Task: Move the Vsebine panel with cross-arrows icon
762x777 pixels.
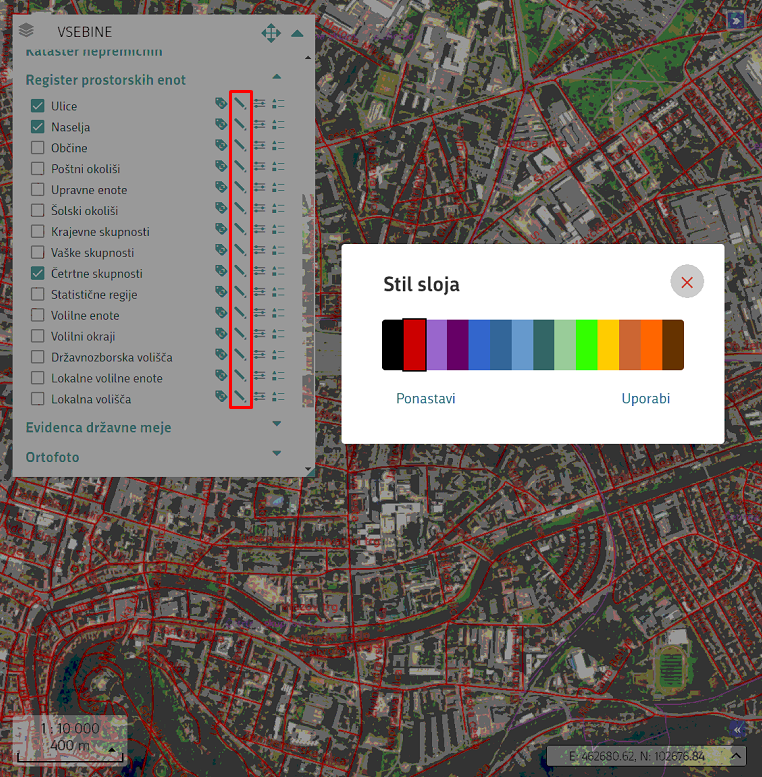Action: point(271,33)
